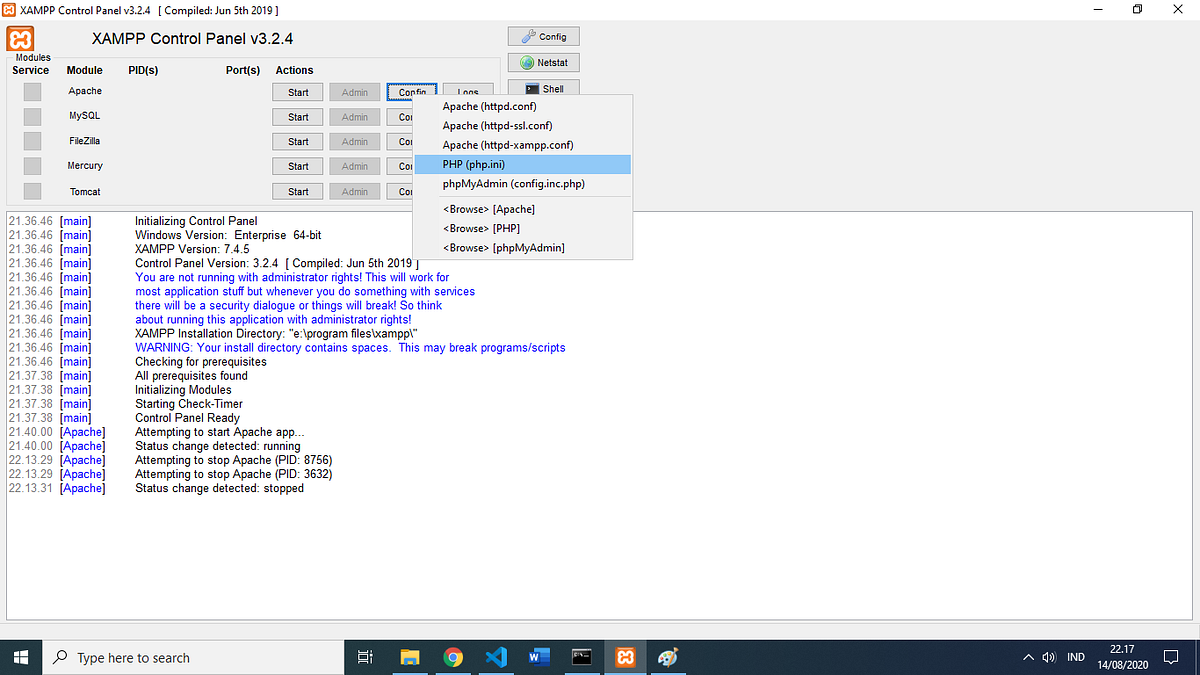The height and width of the screenshot is (675, 1200).
Task: Select Apache (httpd-xampp.conf) menu entry
Action: 522,145
